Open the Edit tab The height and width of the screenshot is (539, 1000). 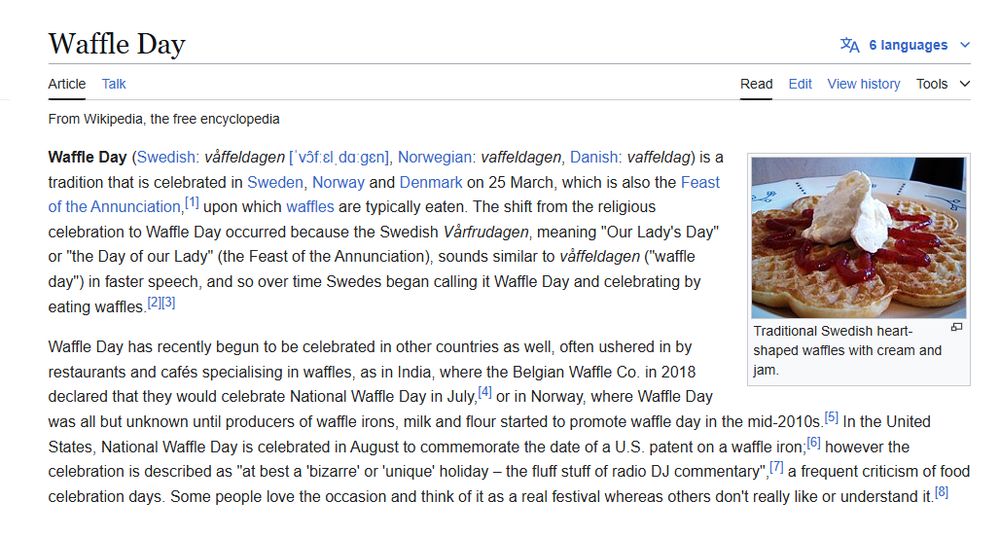click(800, 84)
